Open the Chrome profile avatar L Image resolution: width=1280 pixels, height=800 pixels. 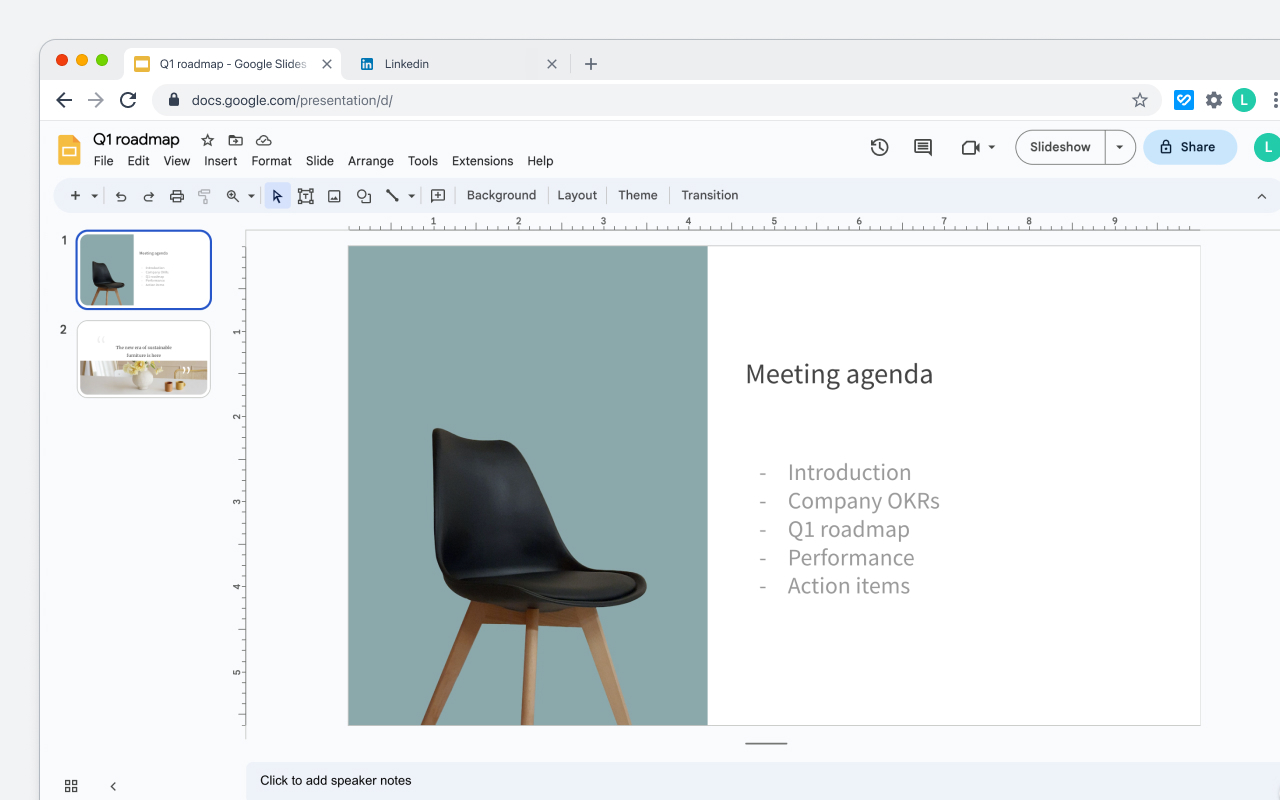click(1244, 100)
